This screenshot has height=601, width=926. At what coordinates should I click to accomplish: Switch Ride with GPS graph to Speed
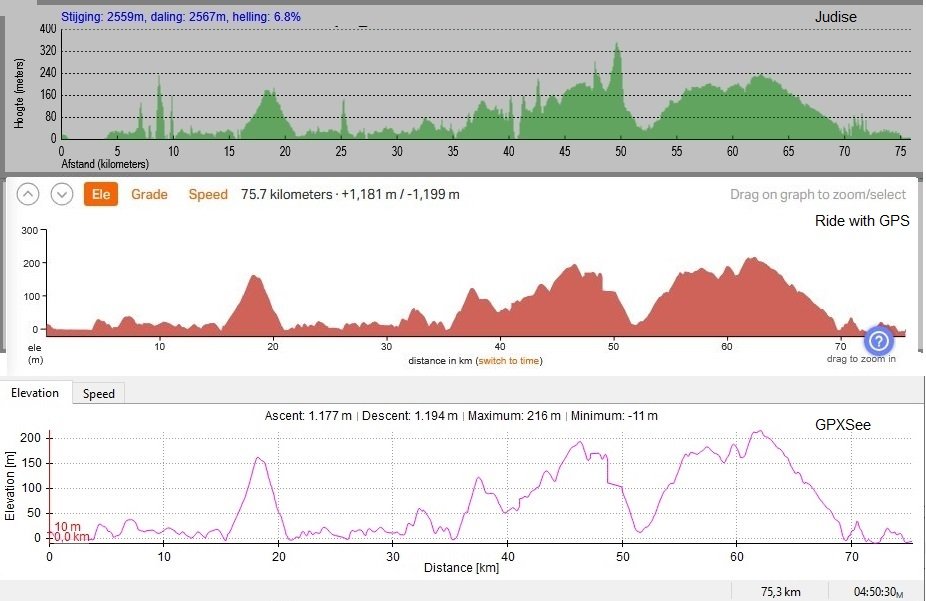pos(208,195)
